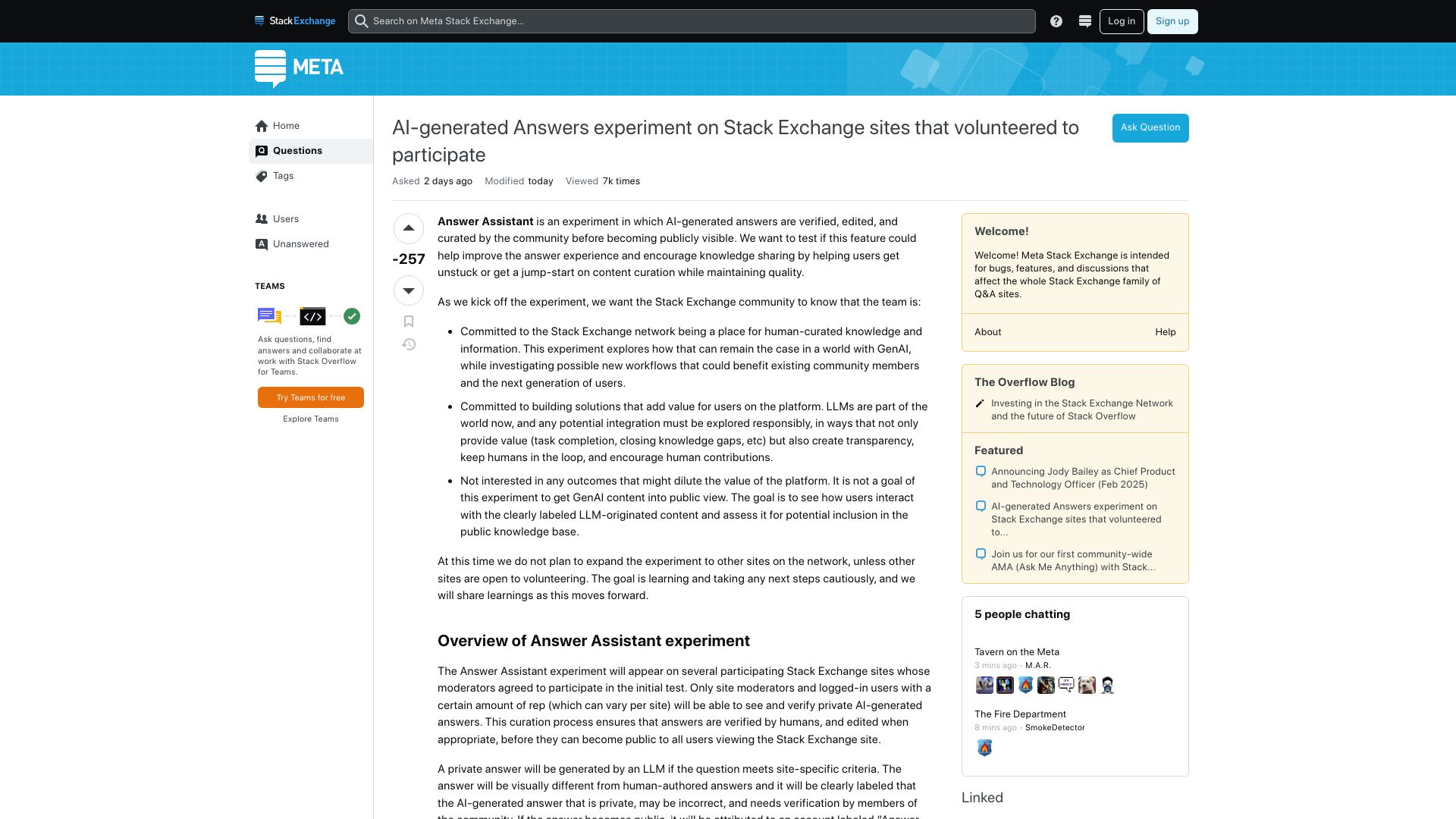Open the AI-generated Answers experiment featured link

click(1076, 519)
